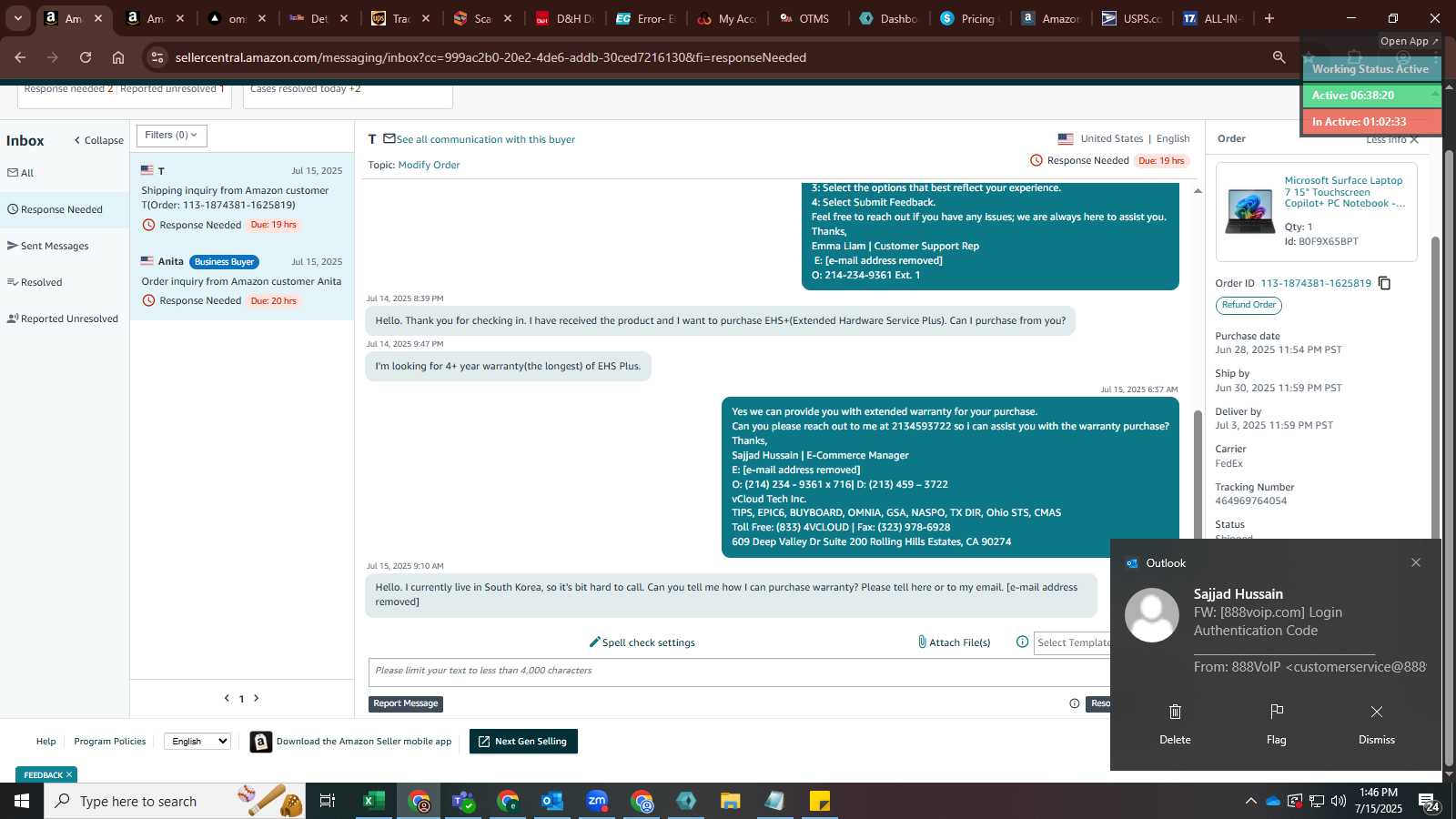
Task: Collapse the Inbox sidebar
Action: coord(98,140)
